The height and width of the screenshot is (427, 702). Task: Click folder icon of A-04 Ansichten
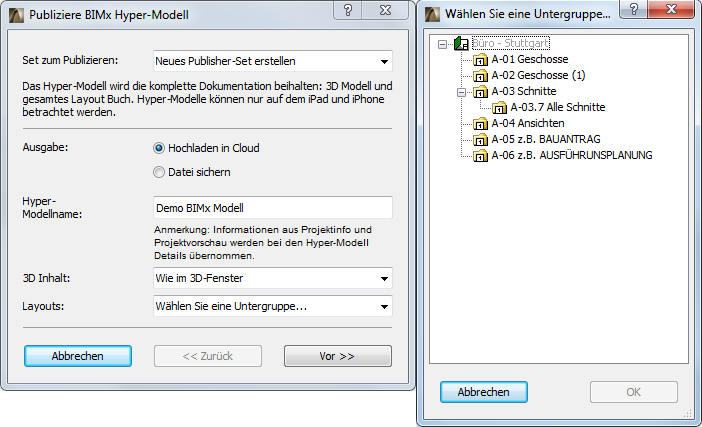[x=480, y=124]
